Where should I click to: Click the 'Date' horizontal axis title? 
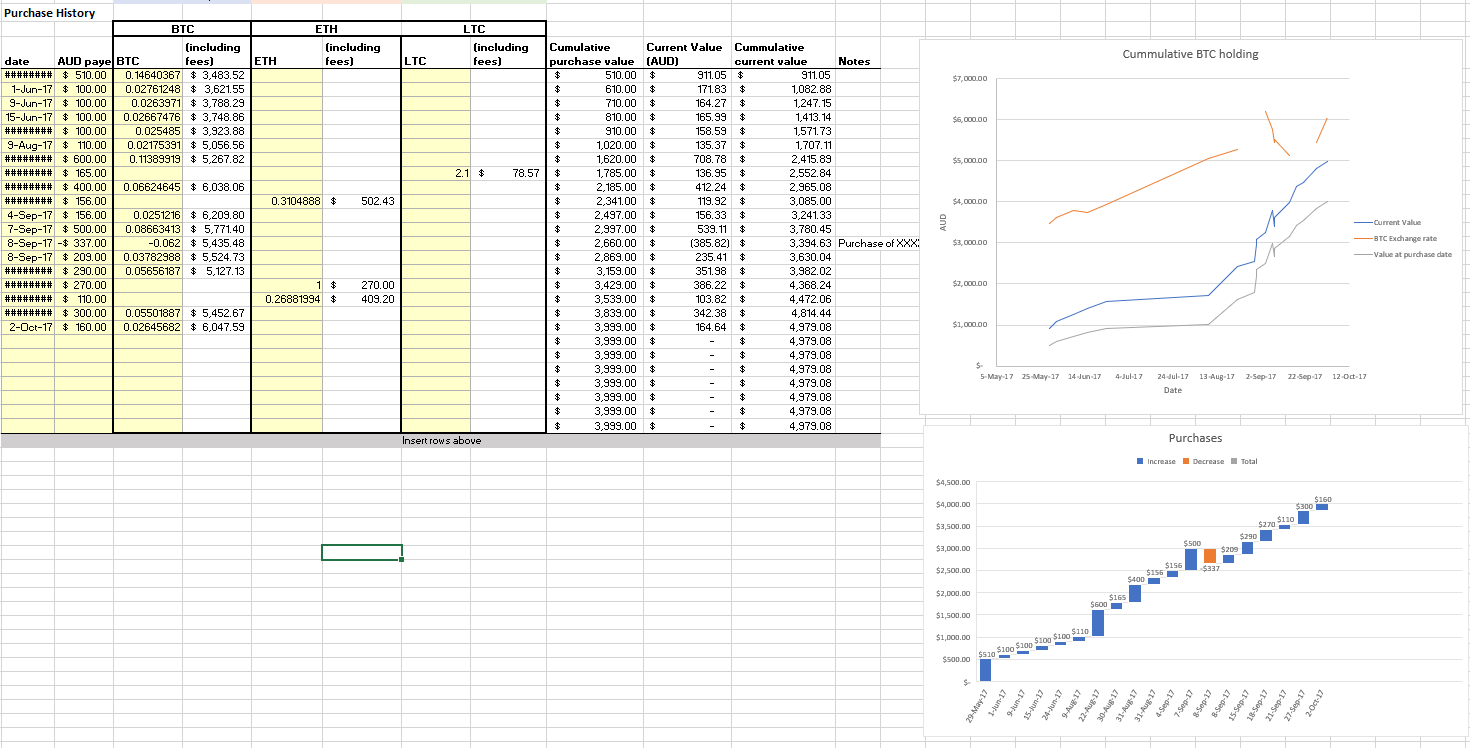1173,390
